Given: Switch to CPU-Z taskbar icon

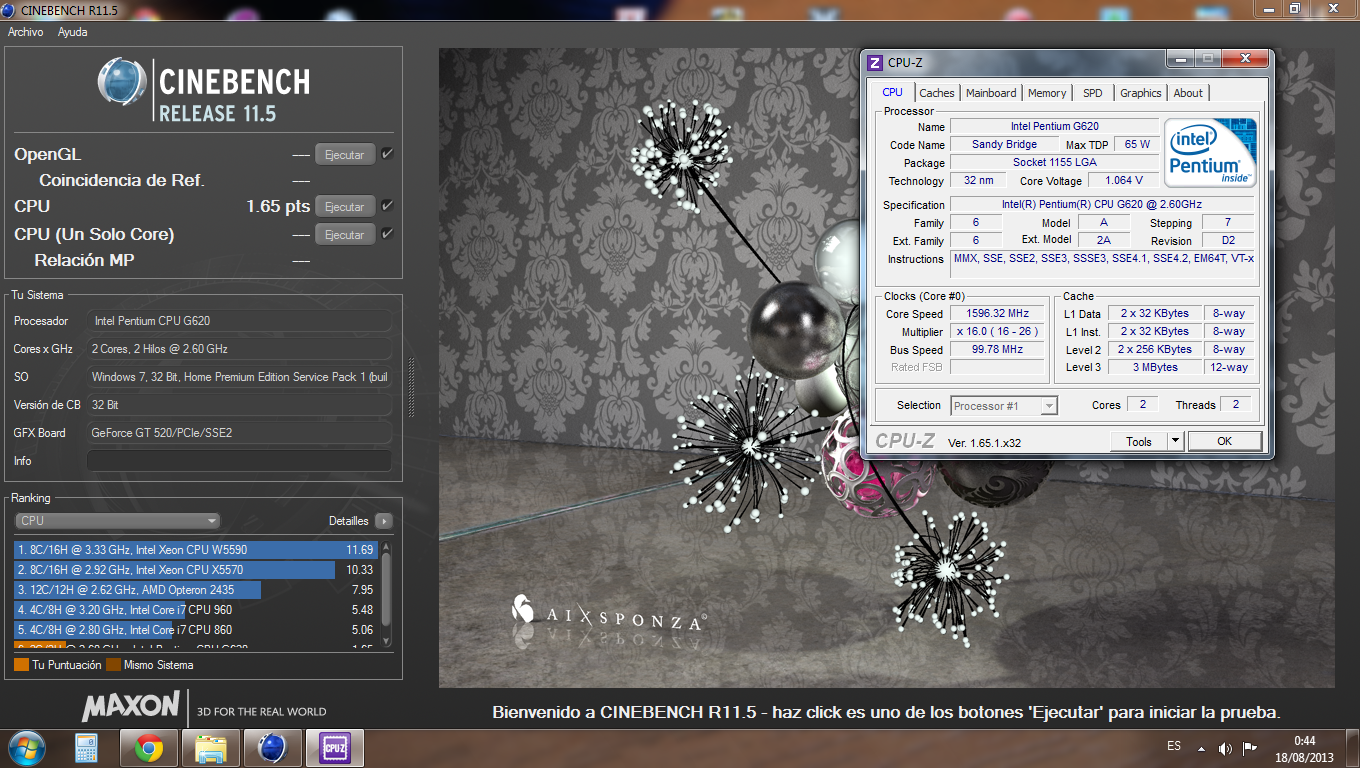Looking at the screenshot, I should click(334, 748).
